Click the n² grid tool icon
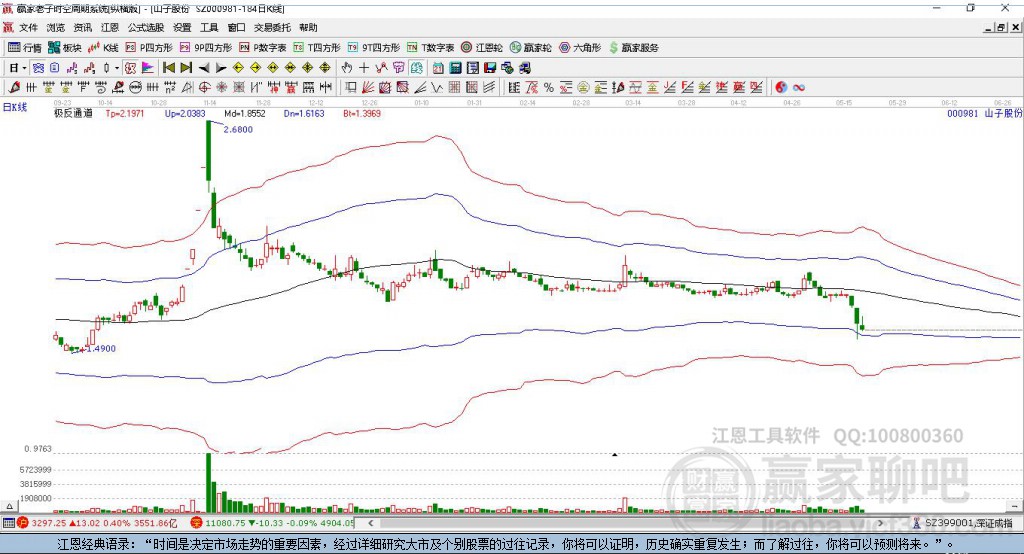Viewport: 1024px width, 554px height. coord(170,88)
